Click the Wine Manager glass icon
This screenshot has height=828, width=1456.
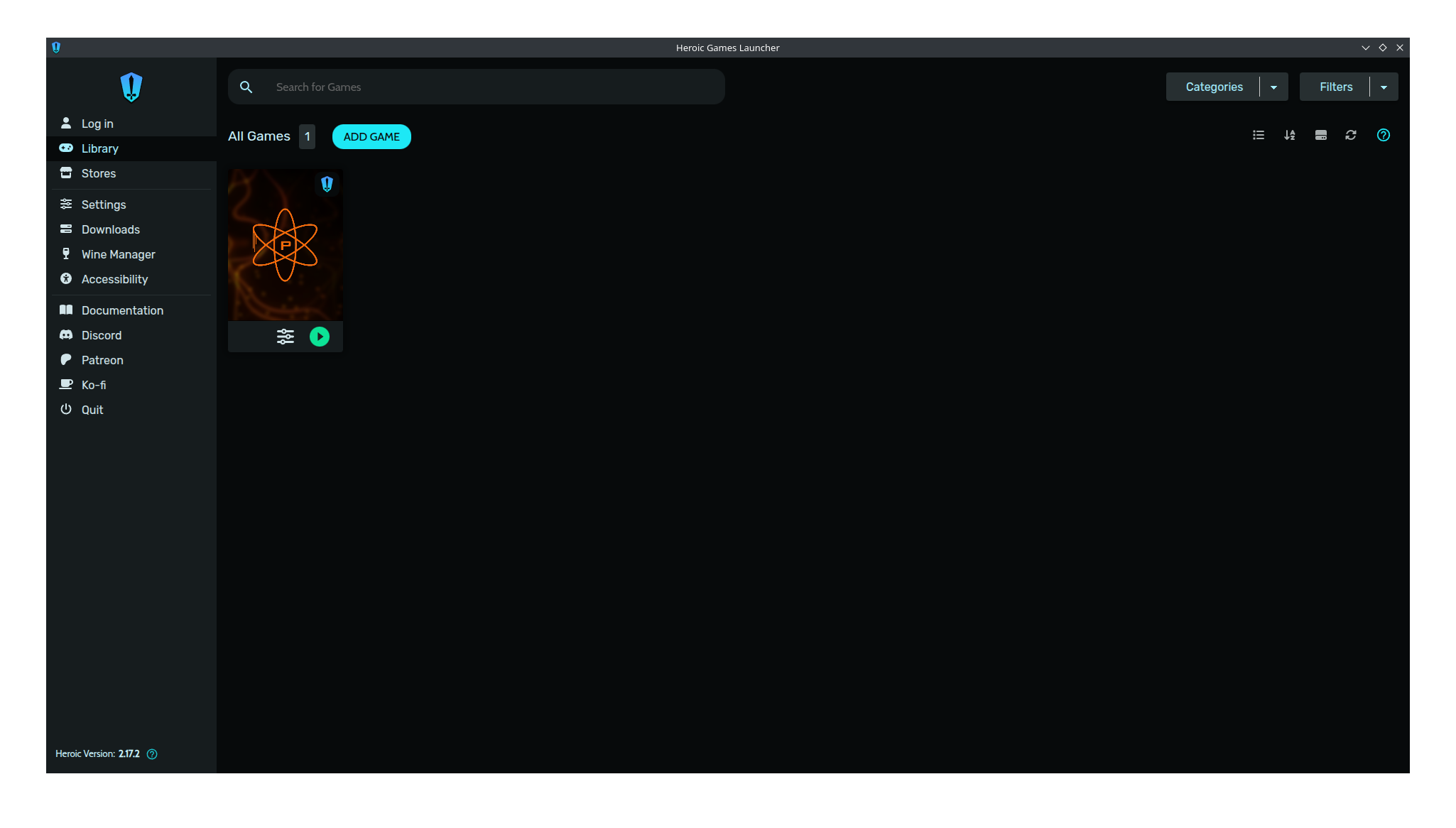(x=66, y=254)
